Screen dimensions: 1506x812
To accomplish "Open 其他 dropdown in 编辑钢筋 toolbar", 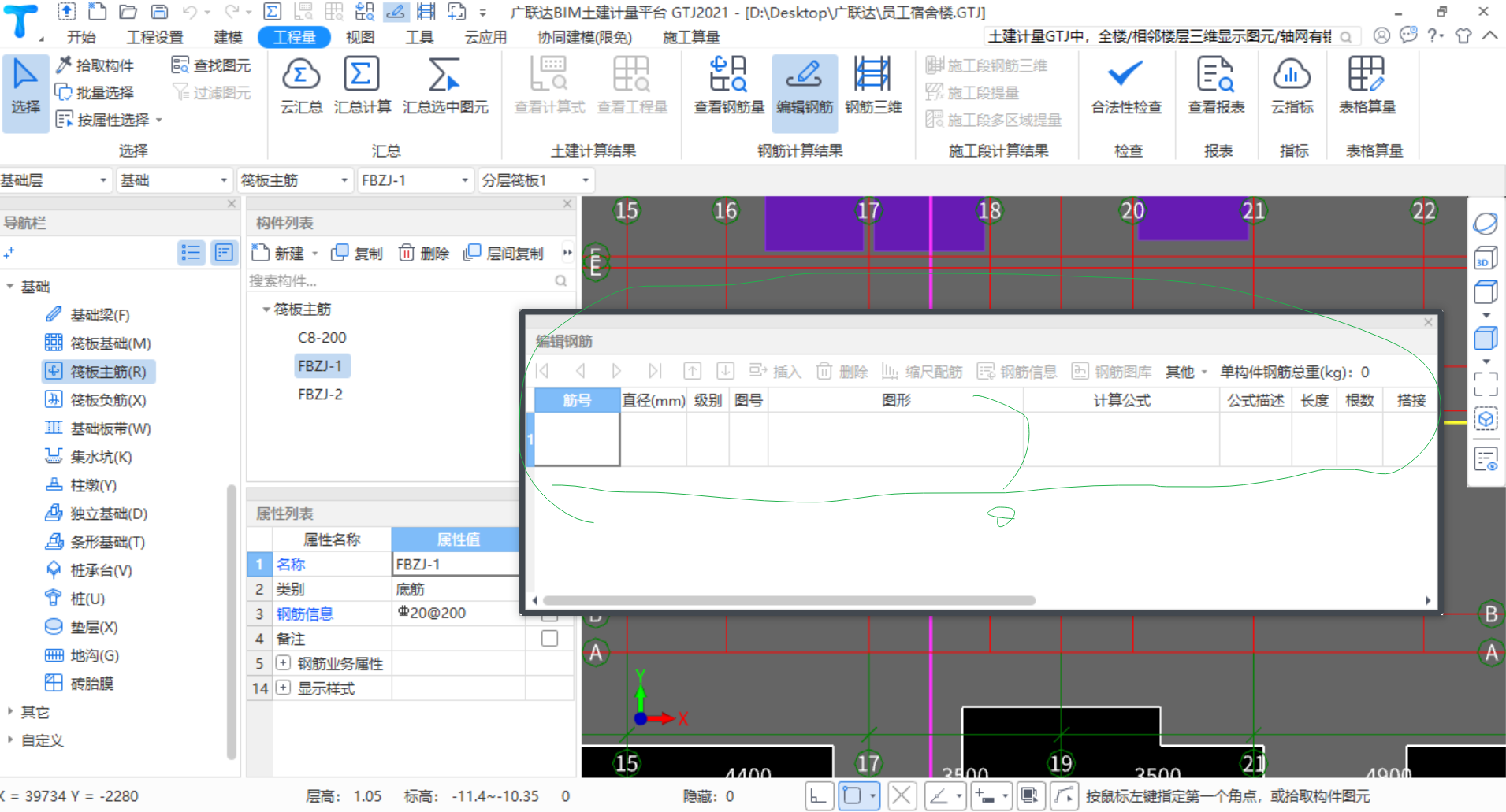I will click(1186, 371).
